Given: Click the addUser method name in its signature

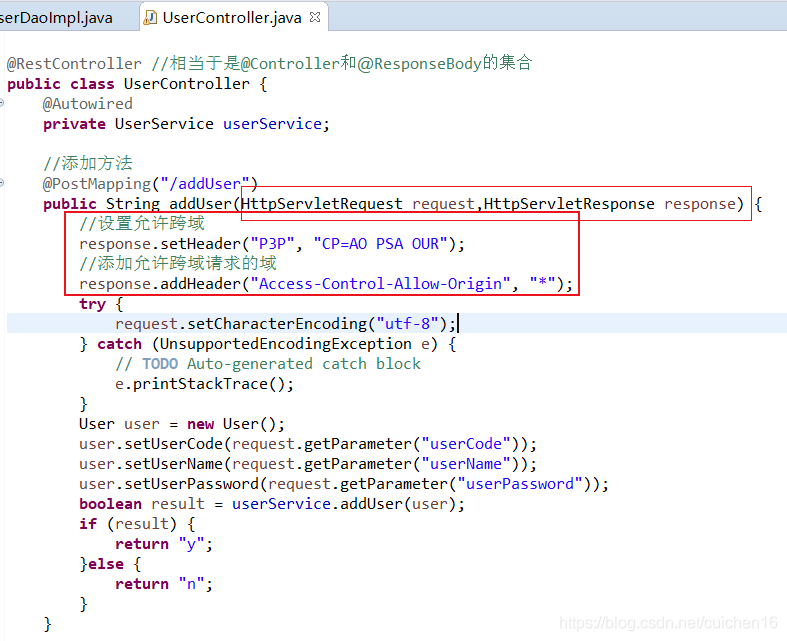Looking at the screenshot, I should click(x=200, y=204).
